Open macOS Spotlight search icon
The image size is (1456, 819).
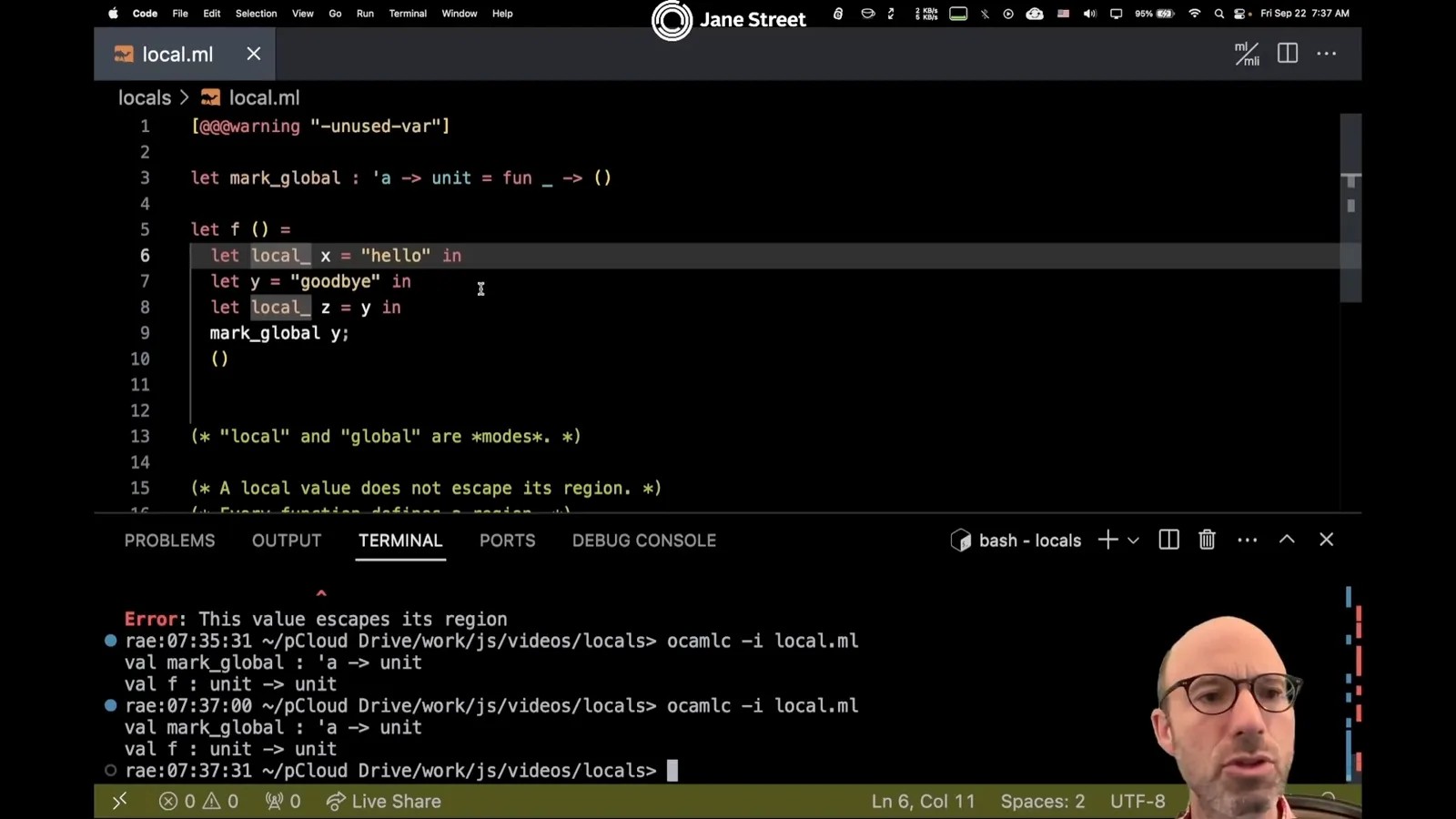click(x=1219, y=14)
